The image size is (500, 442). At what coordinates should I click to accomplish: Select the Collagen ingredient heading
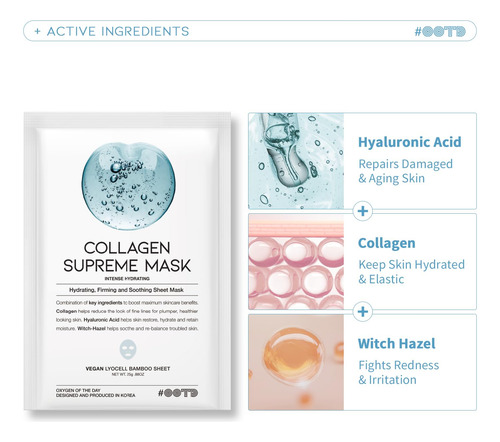[387, 243]
